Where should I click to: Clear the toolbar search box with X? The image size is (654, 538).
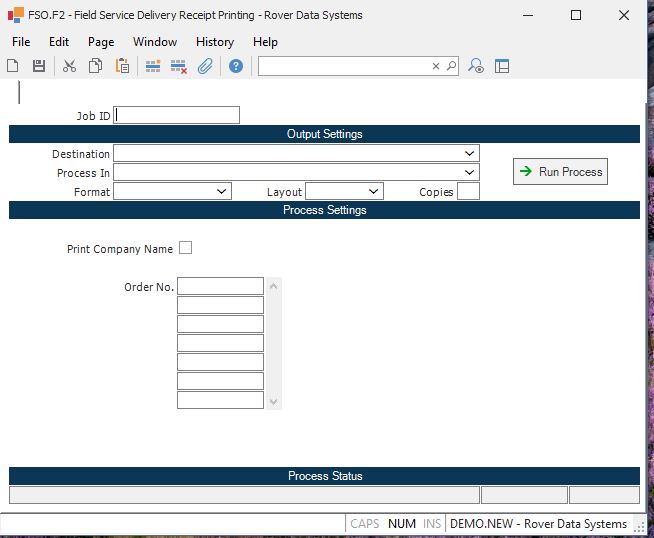436,66
